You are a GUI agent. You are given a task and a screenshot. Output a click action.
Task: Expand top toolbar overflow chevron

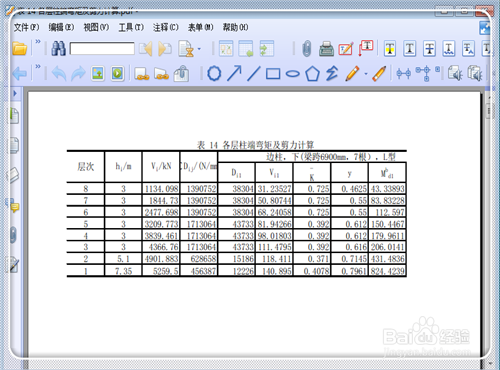click(38, 42)
